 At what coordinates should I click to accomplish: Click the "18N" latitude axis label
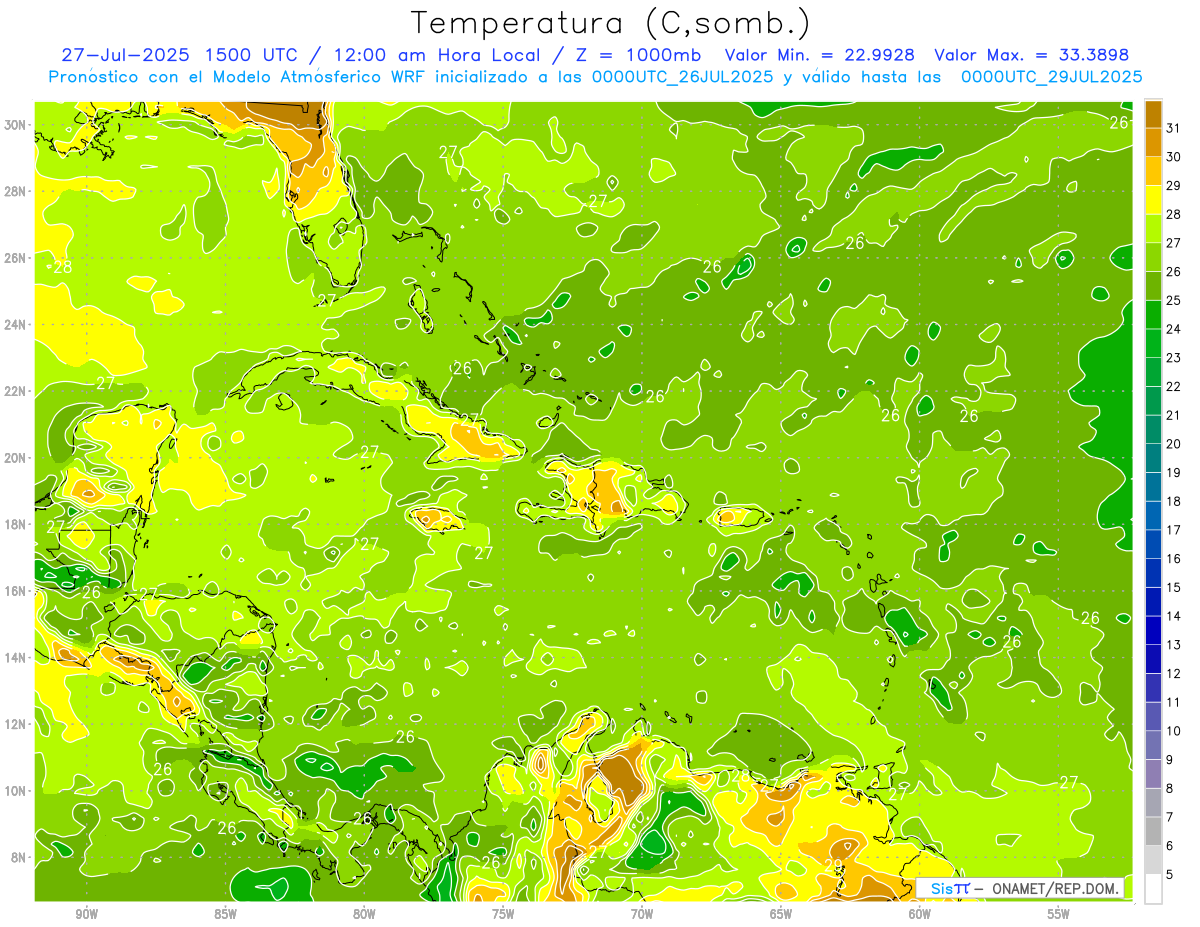pos(15,525)
